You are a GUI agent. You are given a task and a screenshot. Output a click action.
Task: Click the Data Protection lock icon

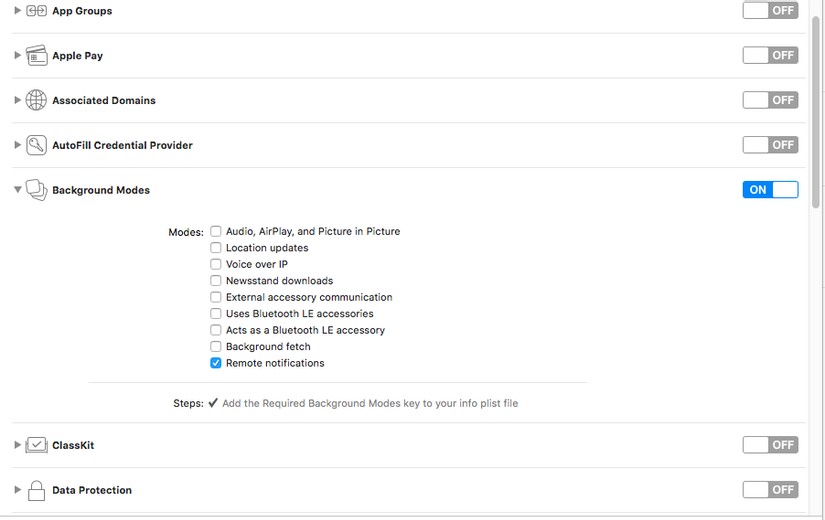point(36,490)
